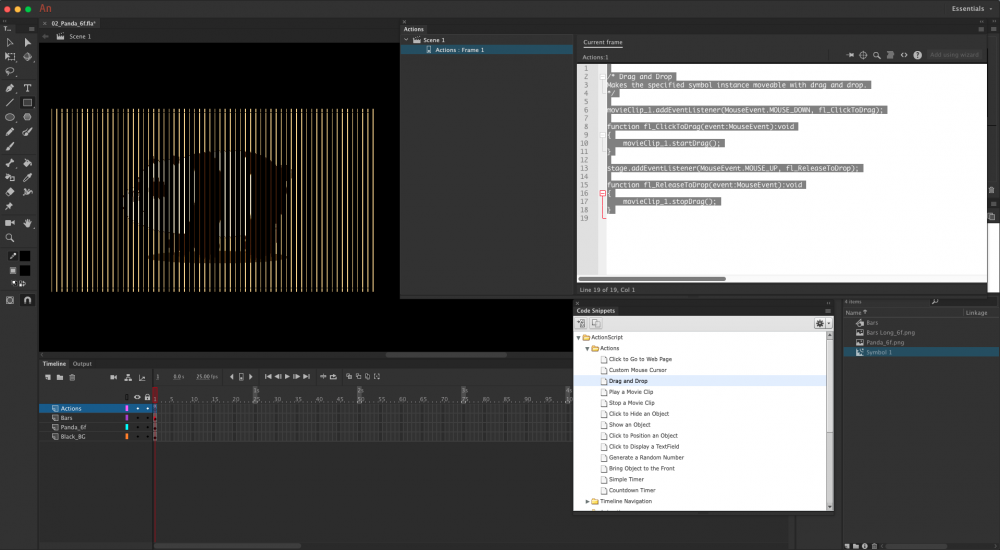This screenshot has height=550, width=1000.
Task: Open Code Snippets gear options dropdown
Action: pos(823,324)
